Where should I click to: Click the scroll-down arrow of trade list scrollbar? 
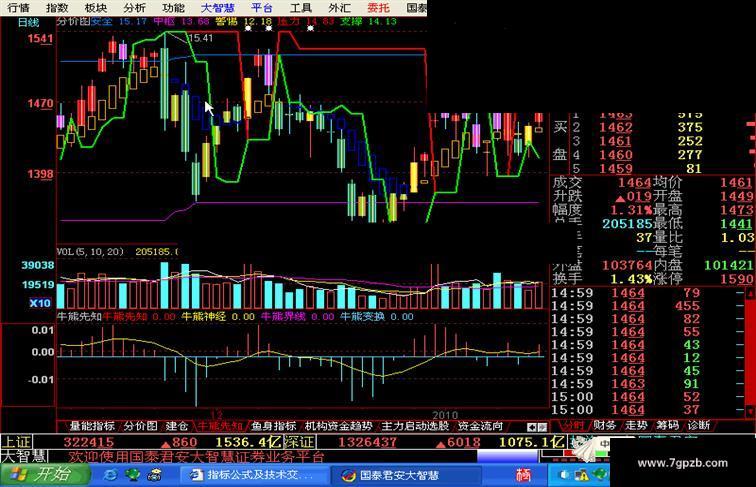click(x=750, y=411)
